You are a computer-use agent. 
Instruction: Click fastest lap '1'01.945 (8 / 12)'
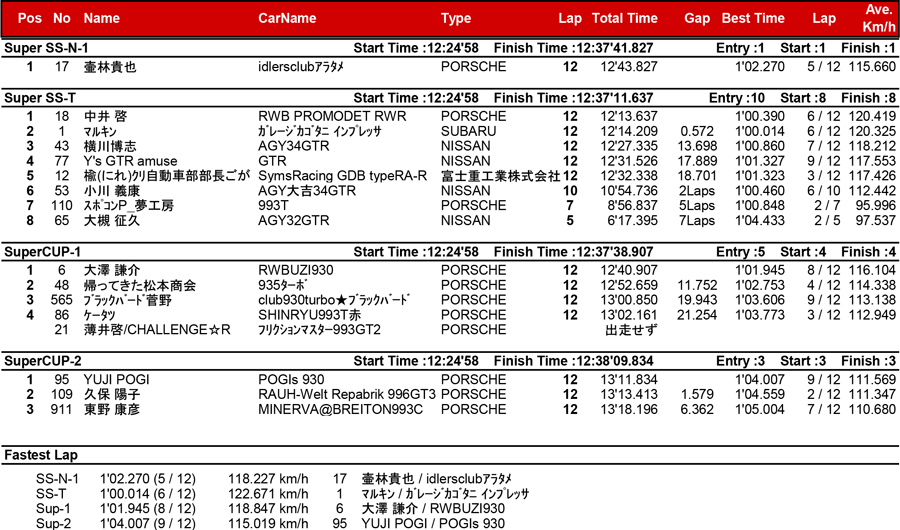click(x=148, y=509)
